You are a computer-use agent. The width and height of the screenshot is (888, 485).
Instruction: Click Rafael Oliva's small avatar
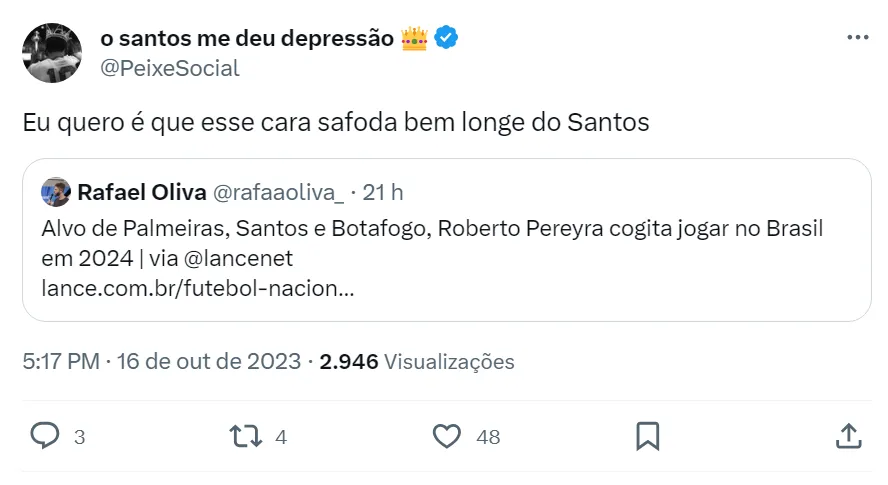coord(56,192)
